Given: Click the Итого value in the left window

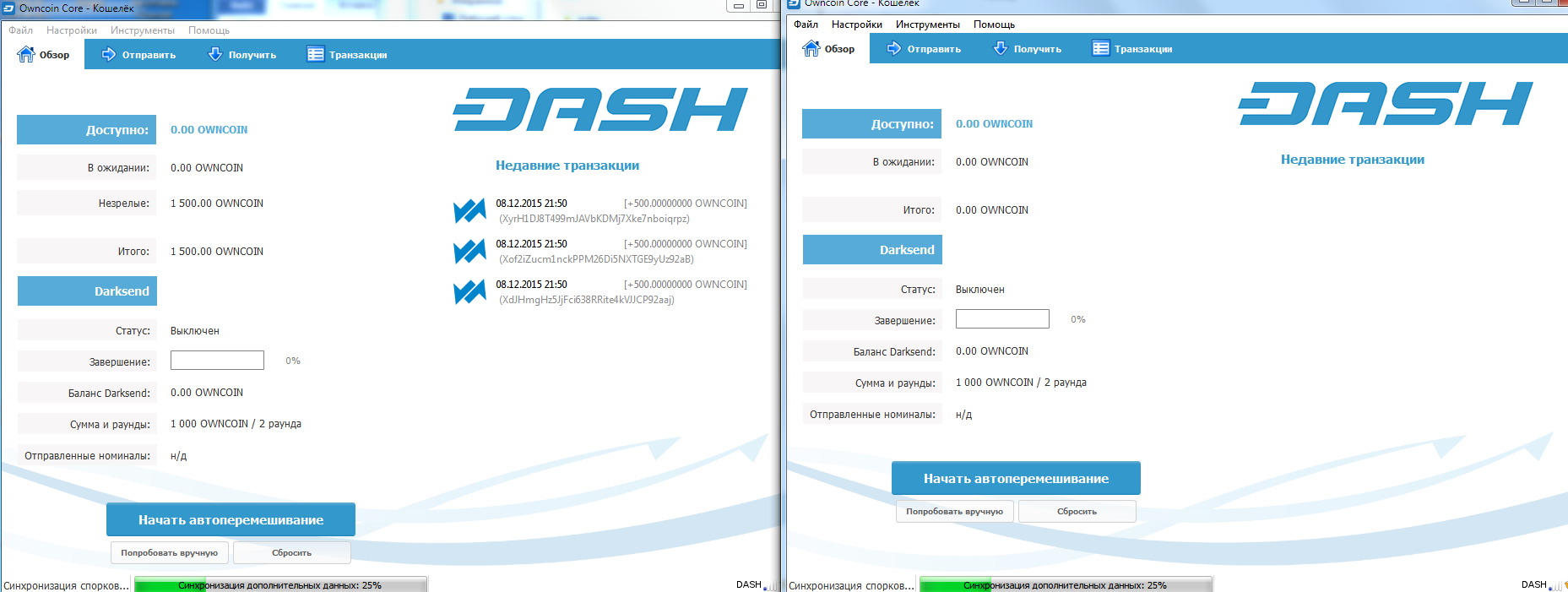Looking at the screenshot, I should [217, 252].
